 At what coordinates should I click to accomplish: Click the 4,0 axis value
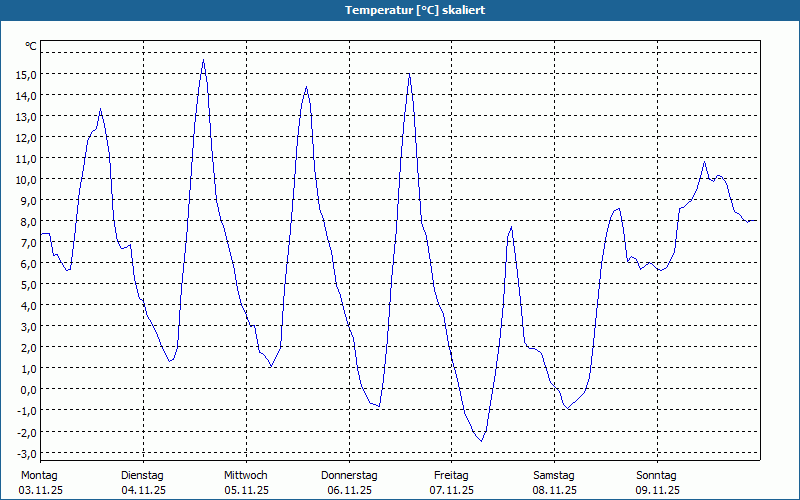tap(29, 306)
